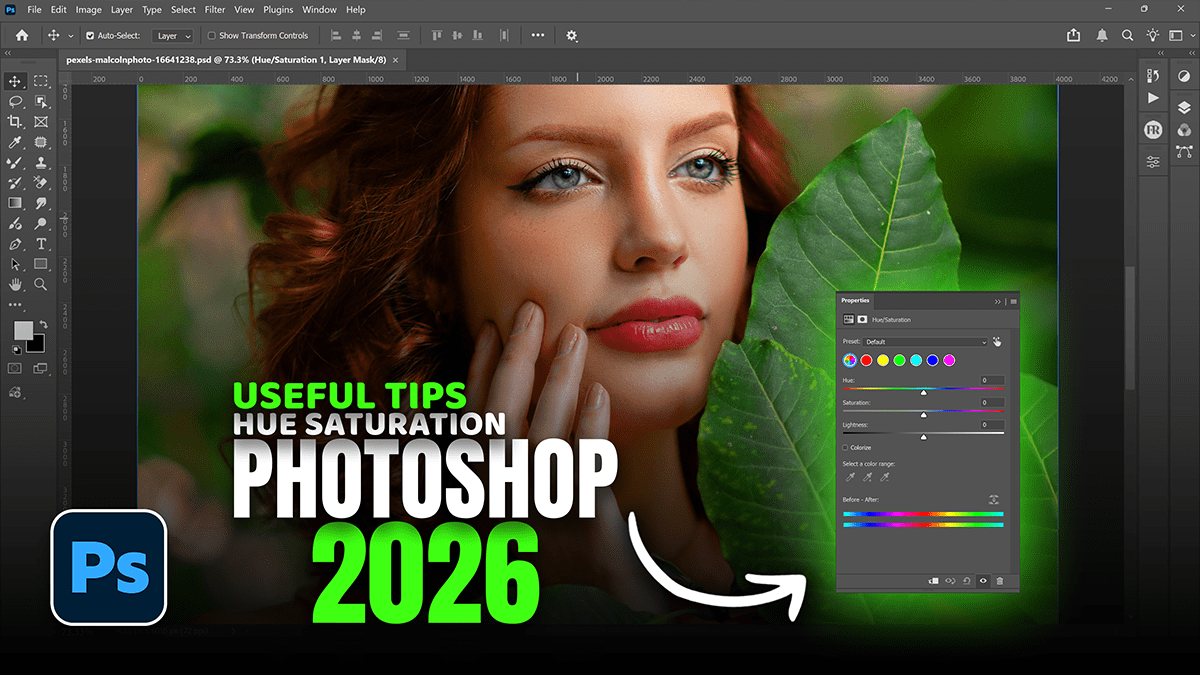Image resolution: width=1200 pixels, height=675 pixels.
Task: Select the Rectangle shape tool
Action: (x=41, y=264)
